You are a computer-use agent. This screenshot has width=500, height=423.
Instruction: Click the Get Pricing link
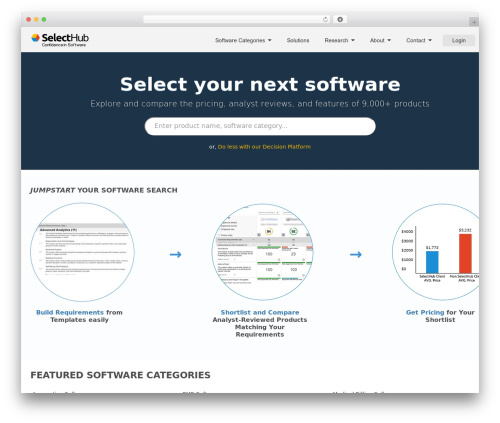tap(425, 312)
